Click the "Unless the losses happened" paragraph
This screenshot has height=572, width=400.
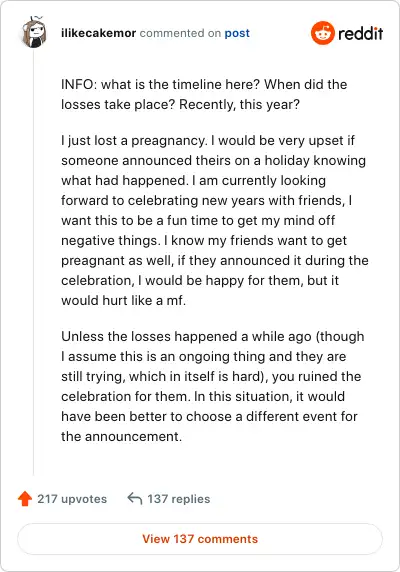point(213,386)
